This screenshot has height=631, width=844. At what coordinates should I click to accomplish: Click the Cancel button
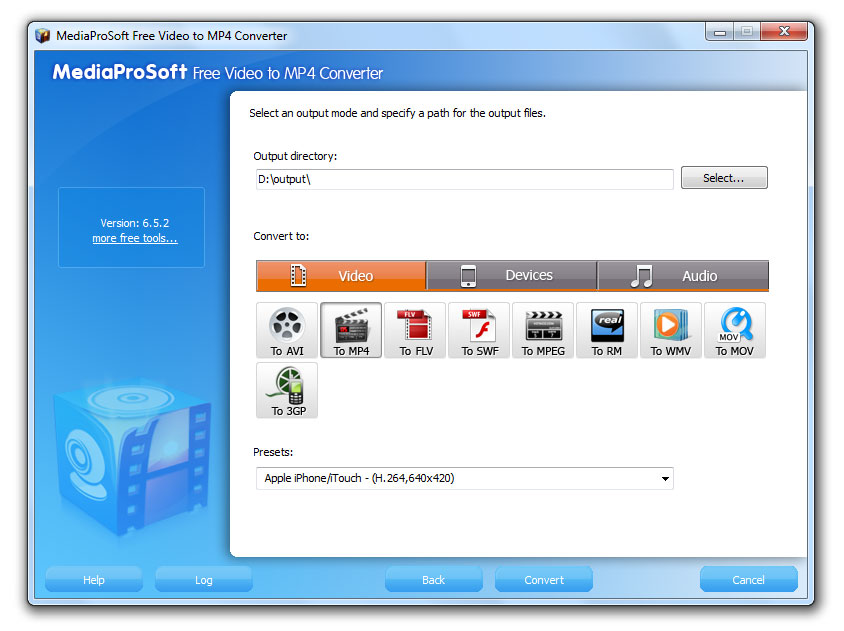pos(748,580)
